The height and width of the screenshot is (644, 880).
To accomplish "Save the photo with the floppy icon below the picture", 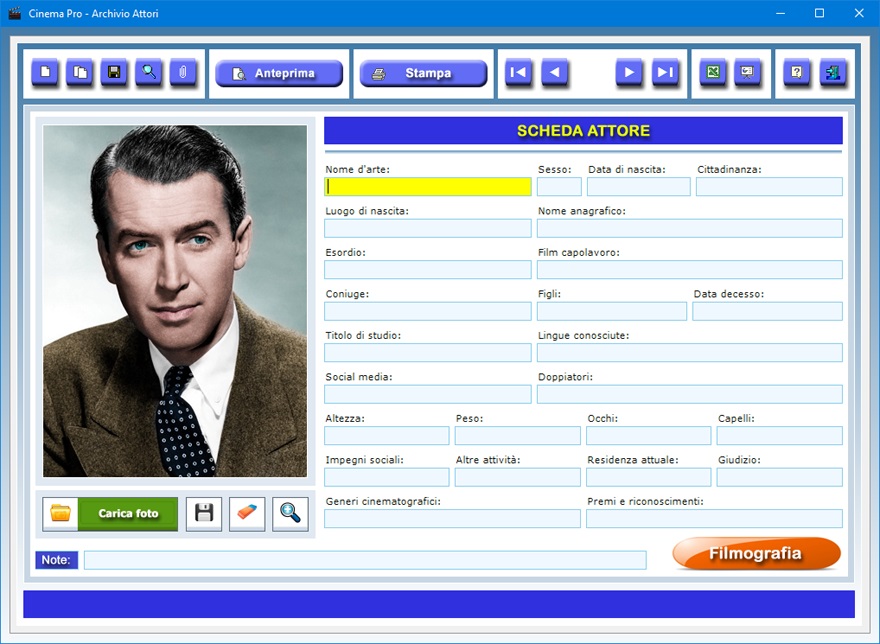I will (x=204, y=514).
